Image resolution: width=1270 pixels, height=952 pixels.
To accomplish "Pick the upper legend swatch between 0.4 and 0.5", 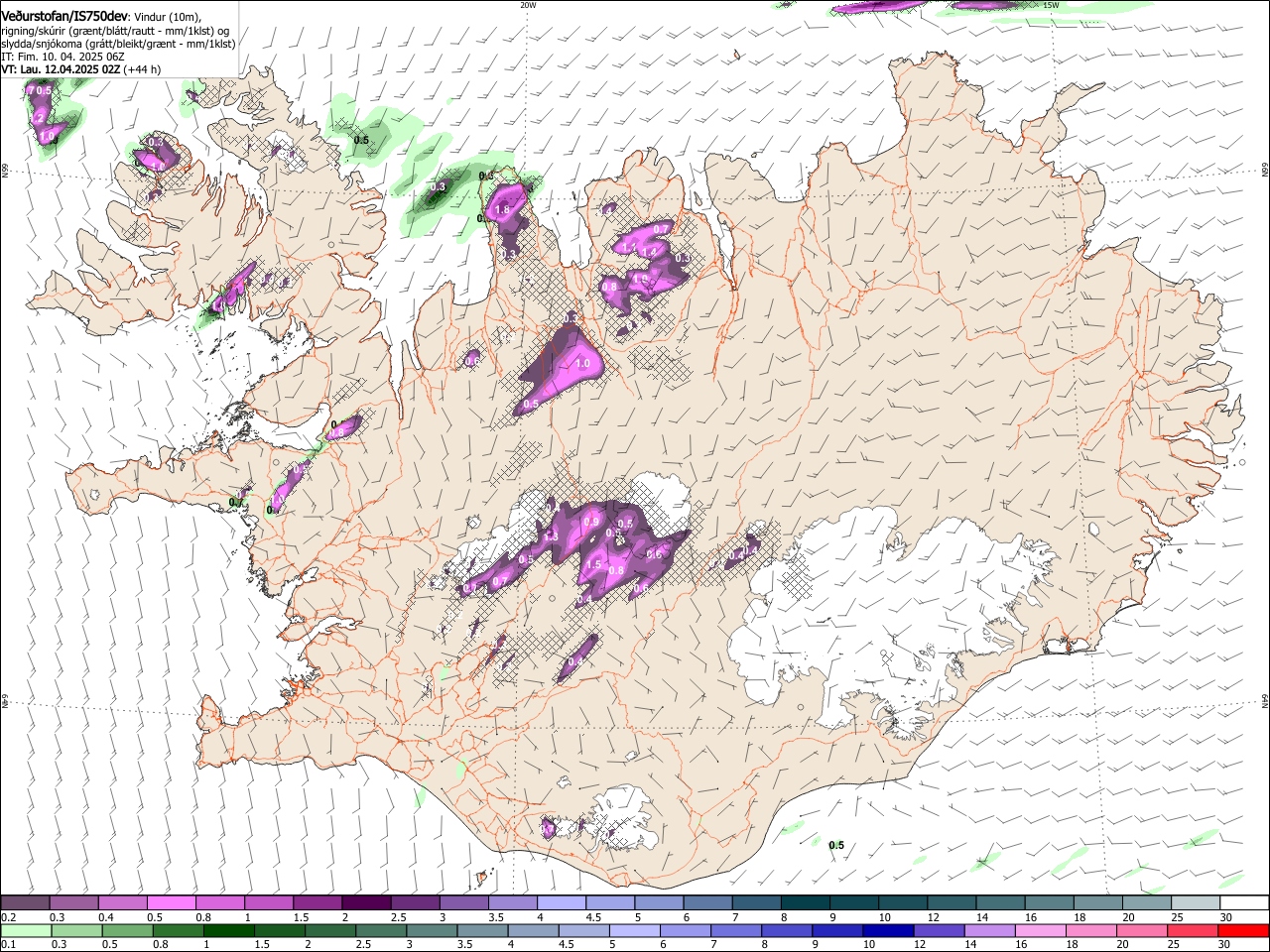I will (122, 902).
